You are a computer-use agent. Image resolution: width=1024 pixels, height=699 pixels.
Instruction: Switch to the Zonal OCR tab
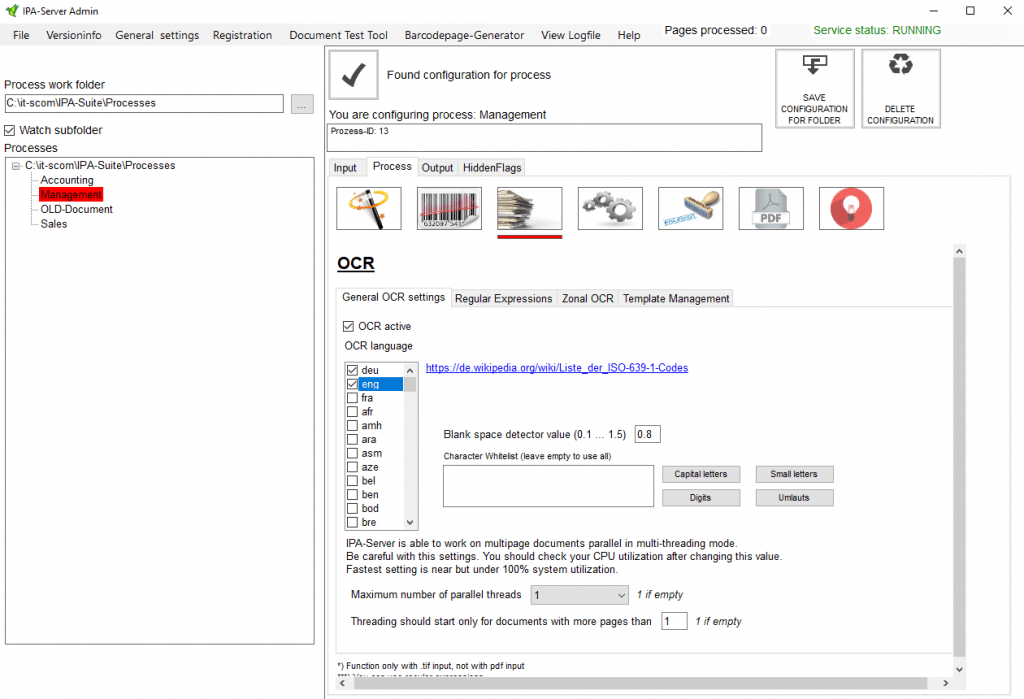587,298
